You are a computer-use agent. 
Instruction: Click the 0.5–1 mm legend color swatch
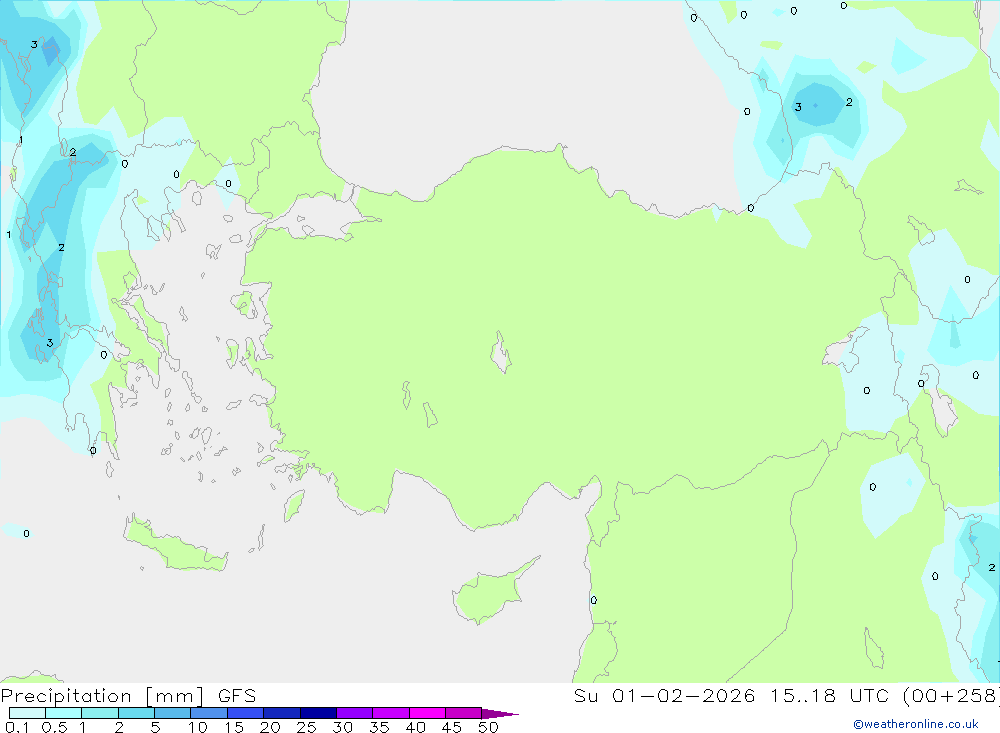[x=63, y=713]
